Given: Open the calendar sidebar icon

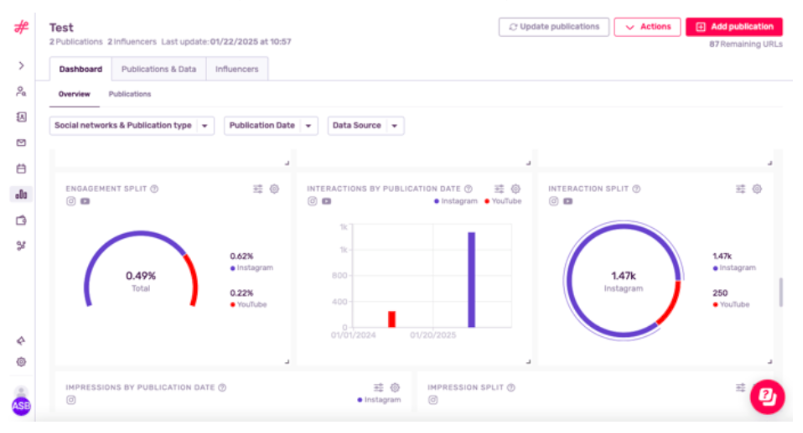Looking at the screenshot, I should [x=21, y=168].
